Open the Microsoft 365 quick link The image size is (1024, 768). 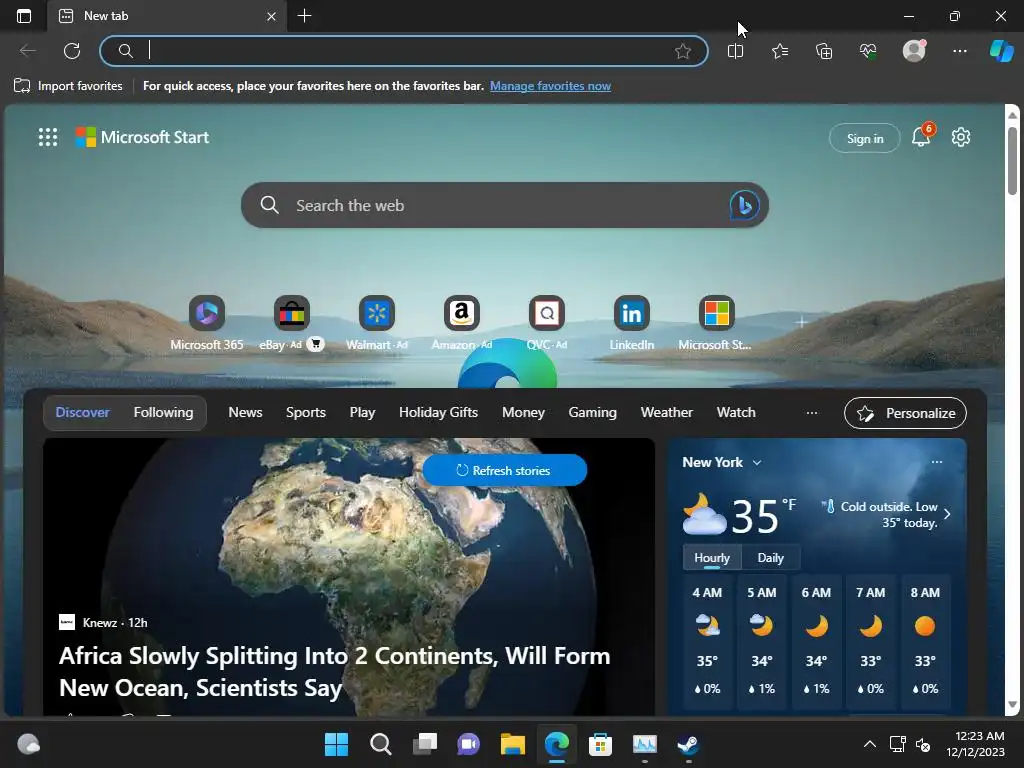[206, 323]
